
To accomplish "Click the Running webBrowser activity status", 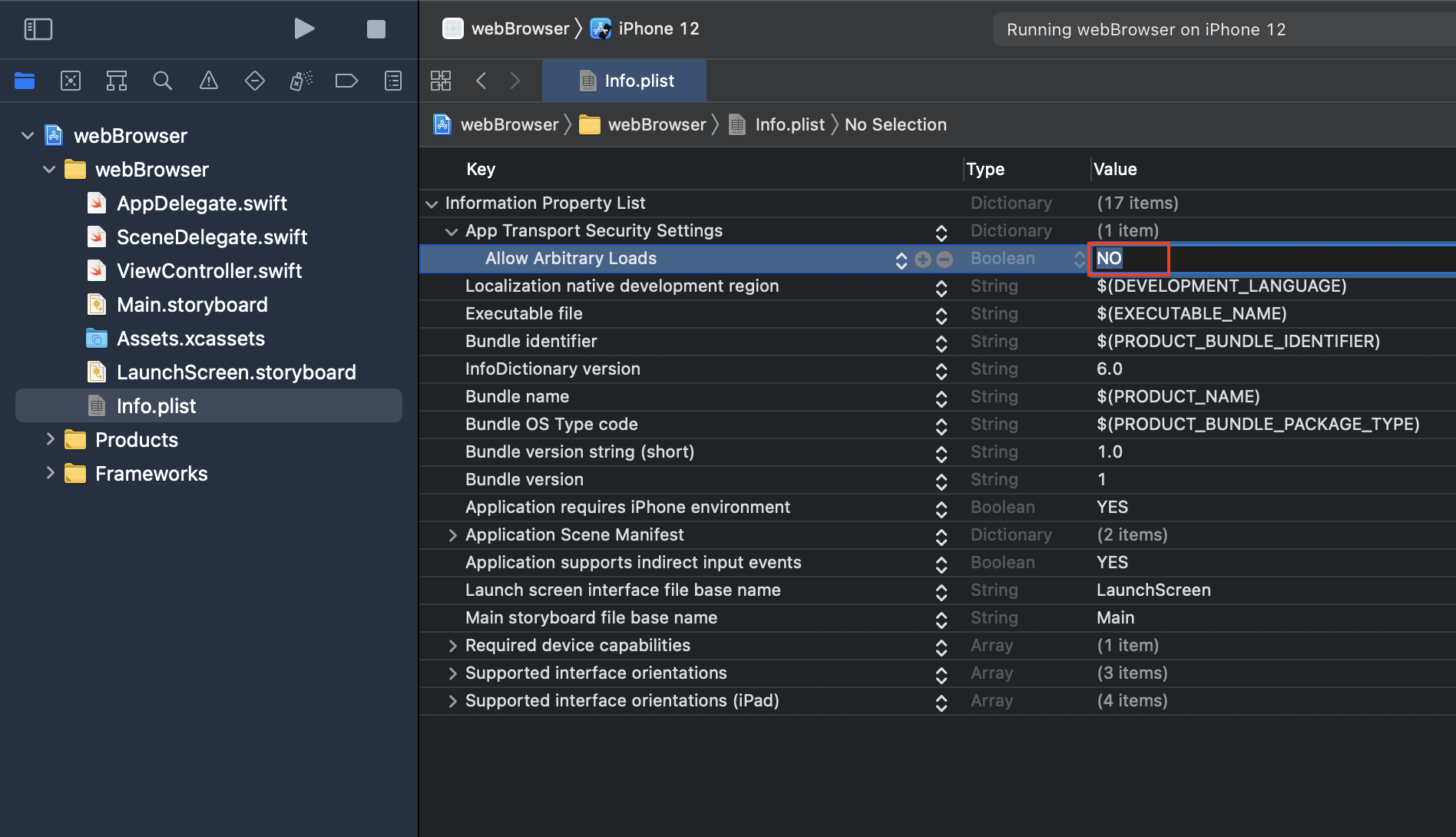I will (x=1224, y=29).
